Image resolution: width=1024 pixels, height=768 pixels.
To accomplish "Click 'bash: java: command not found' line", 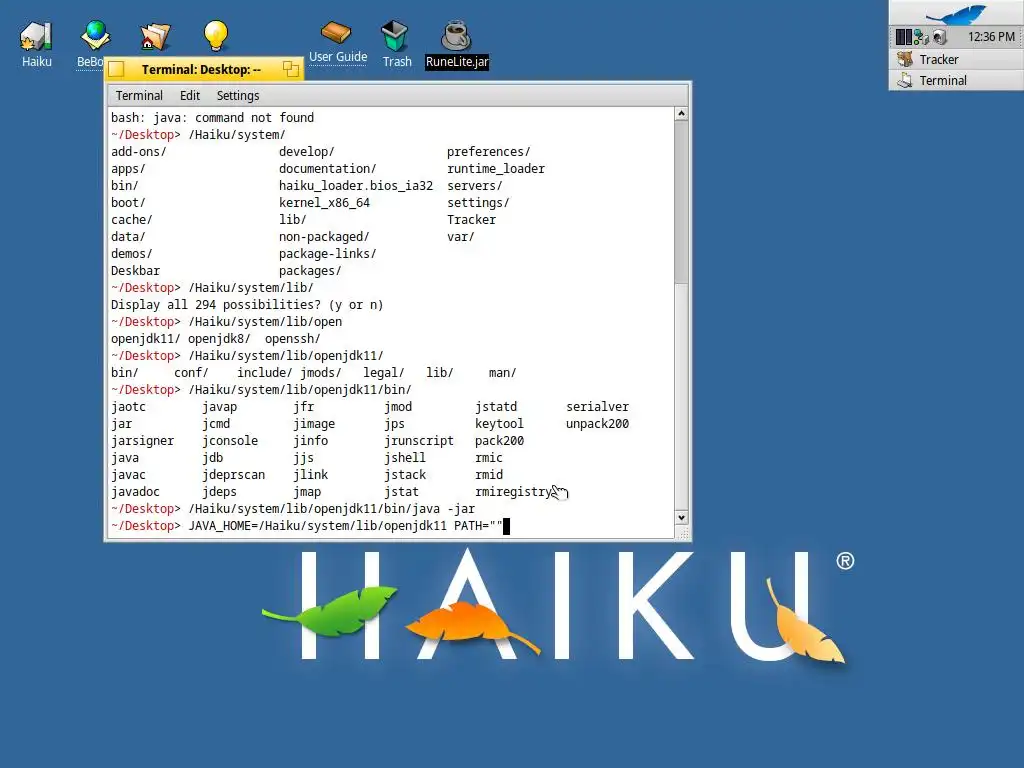I will tap(212, 118).
